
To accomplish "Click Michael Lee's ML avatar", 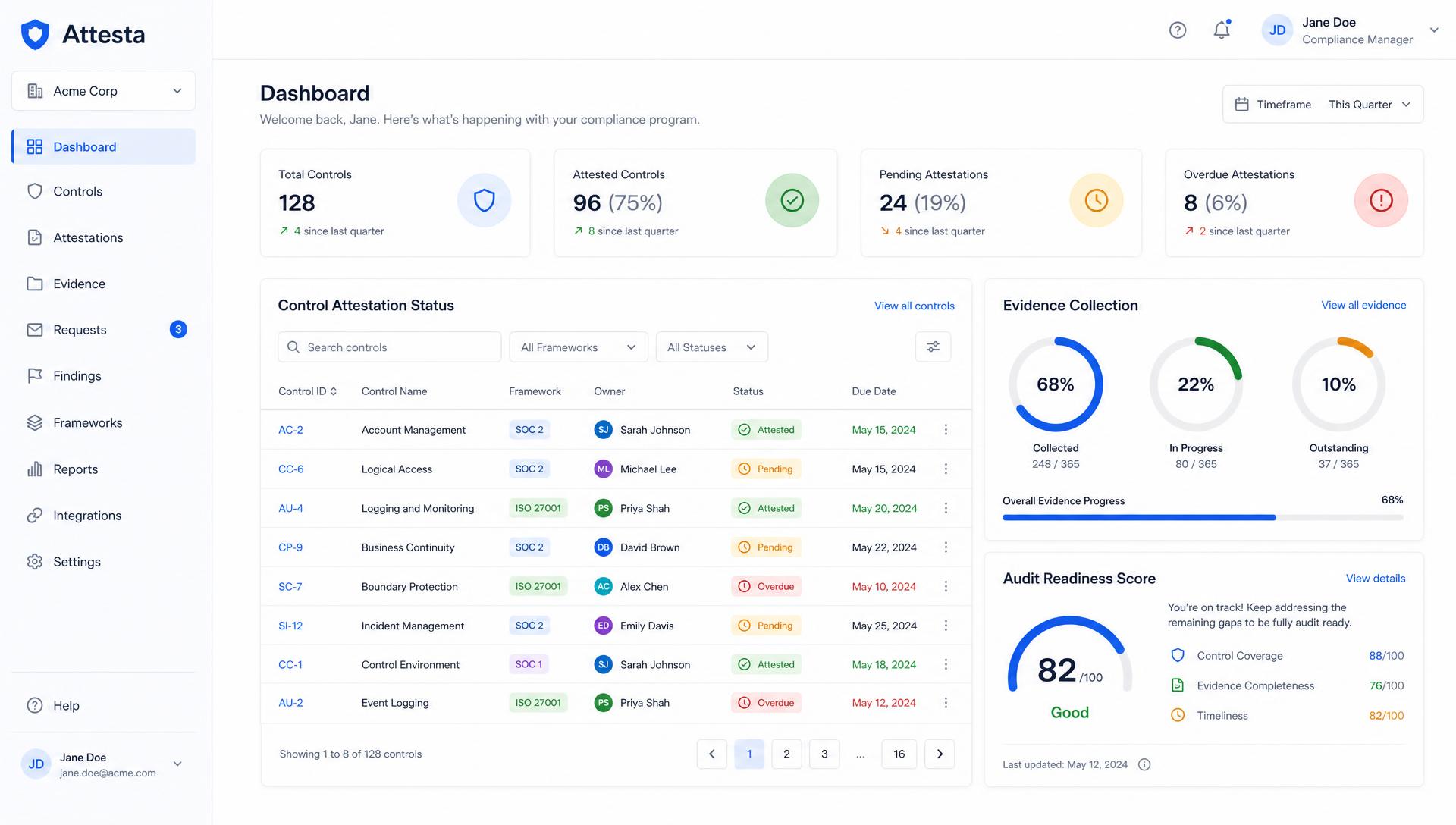I will click(x=603, y=469).
